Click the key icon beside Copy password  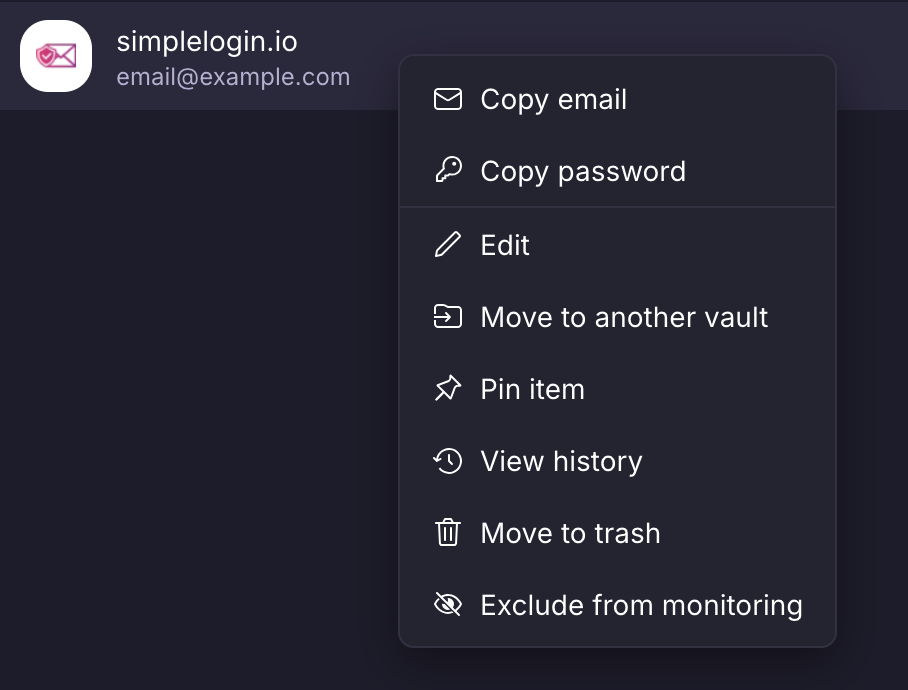tap(448, 171)
